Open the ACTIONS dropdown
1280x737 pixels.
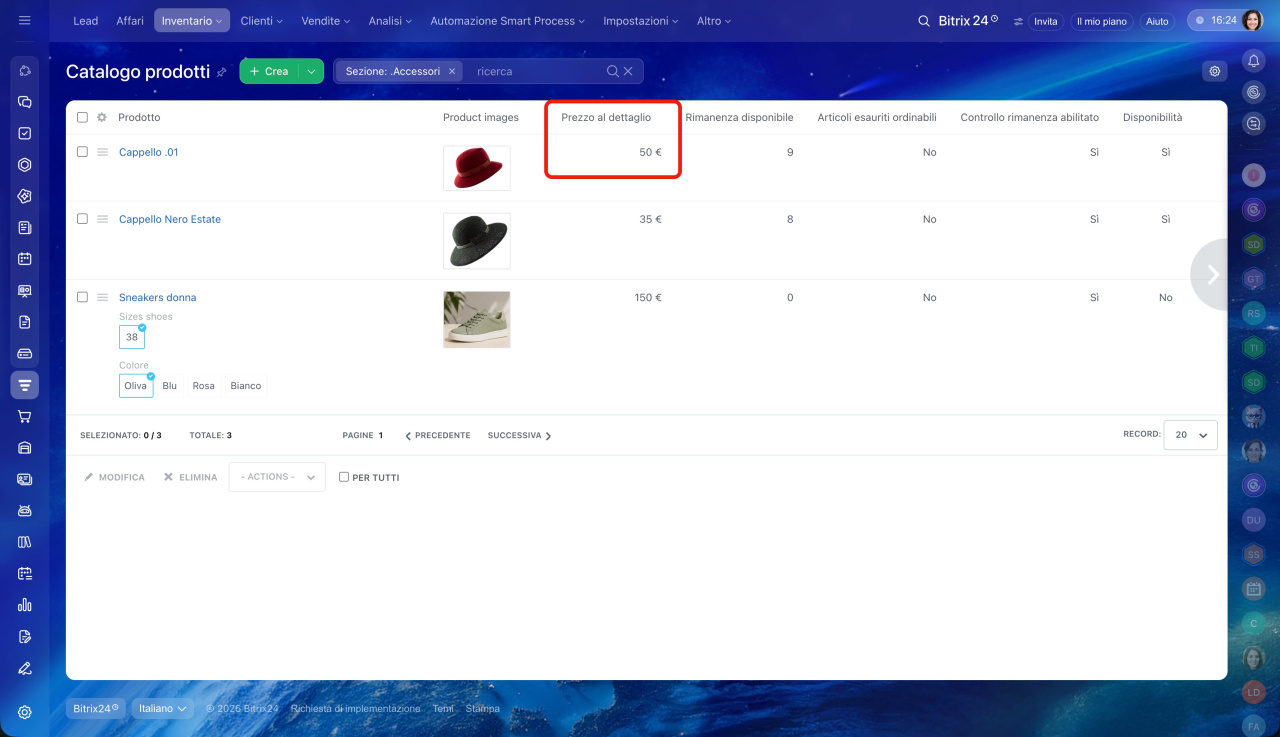277,477
